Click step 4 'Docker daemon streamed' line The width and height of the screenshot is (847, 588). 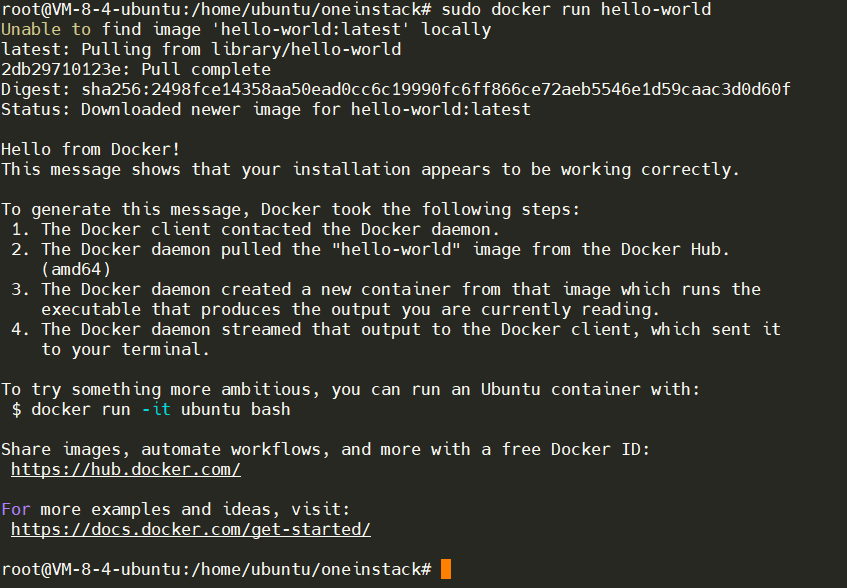click(396, 329)
